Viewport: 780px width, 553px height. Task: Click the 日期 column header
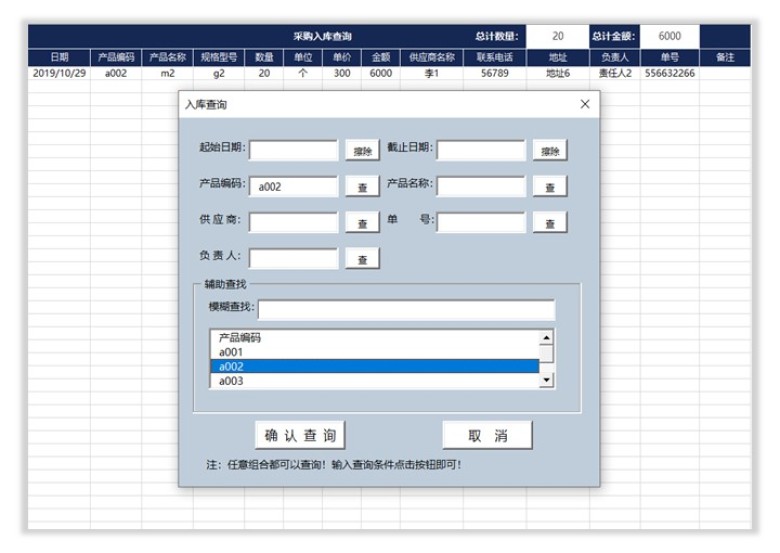click(x=59, y=57)
